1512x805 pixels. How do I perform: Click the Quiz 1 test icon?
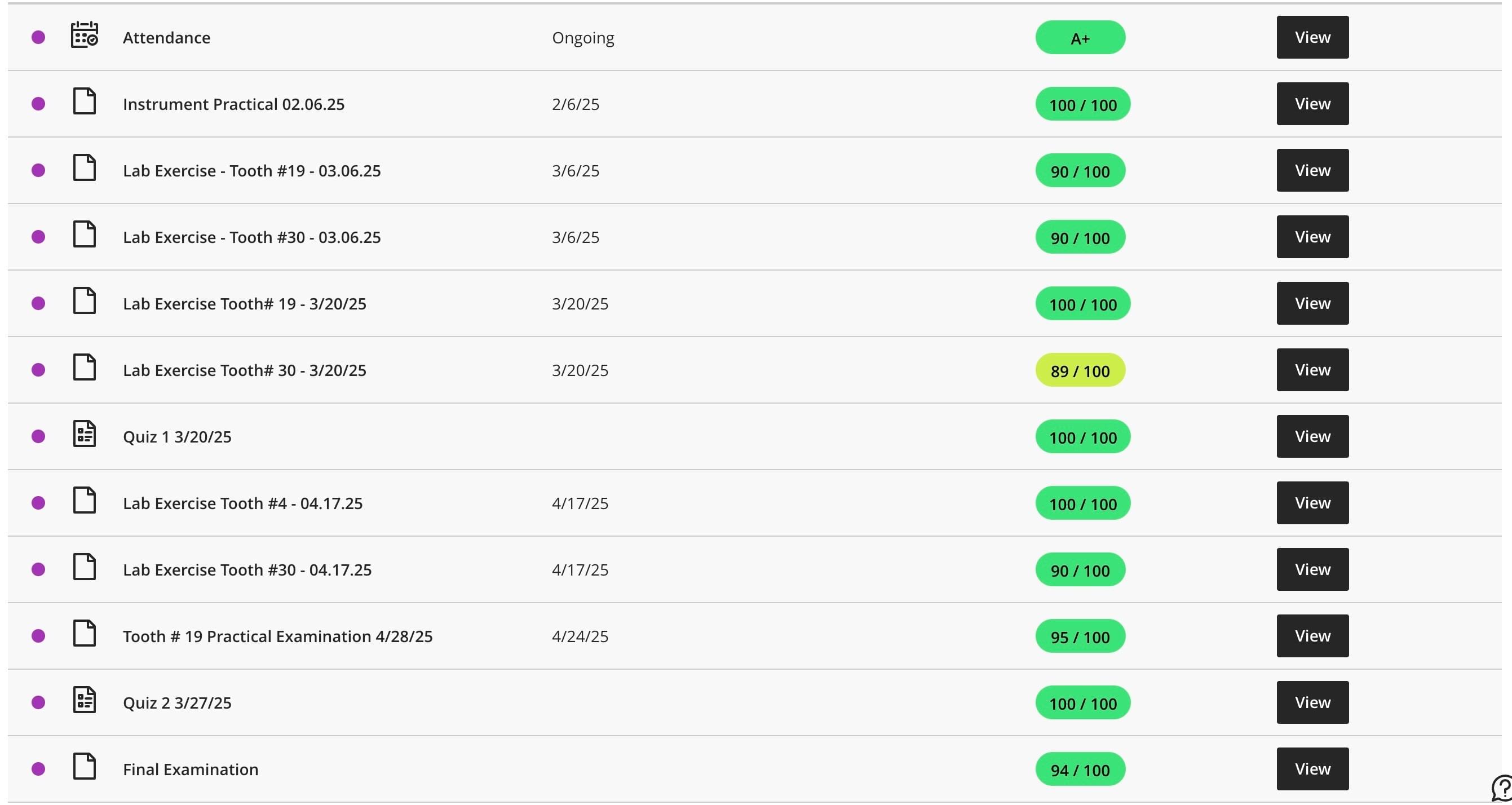[85, 434]
